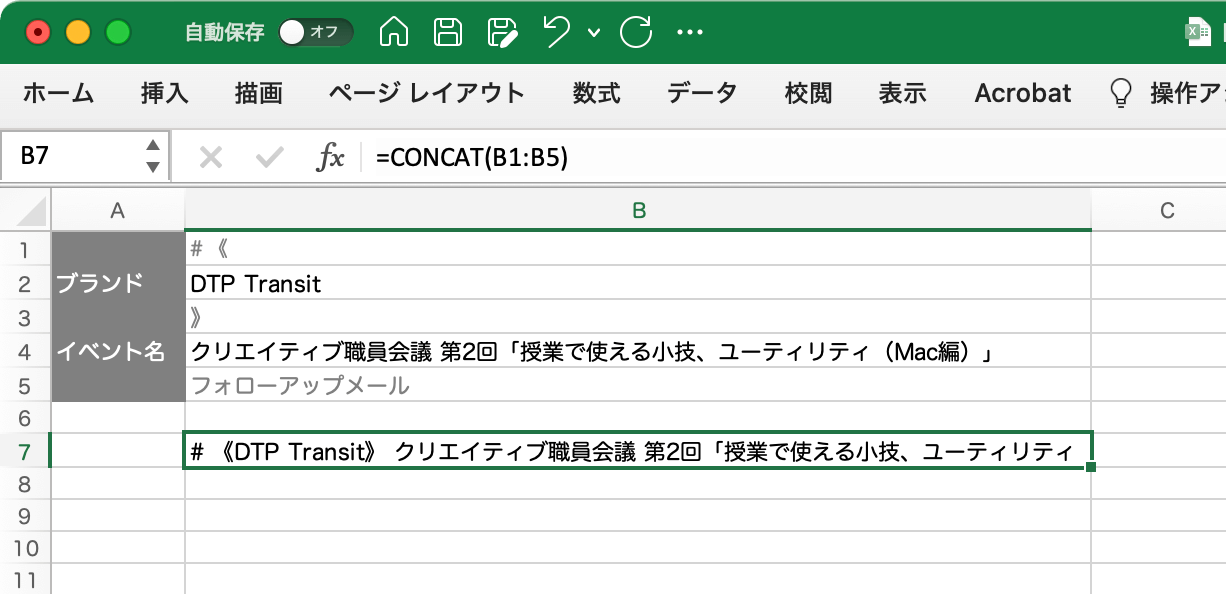Select row 1 header

25,249
